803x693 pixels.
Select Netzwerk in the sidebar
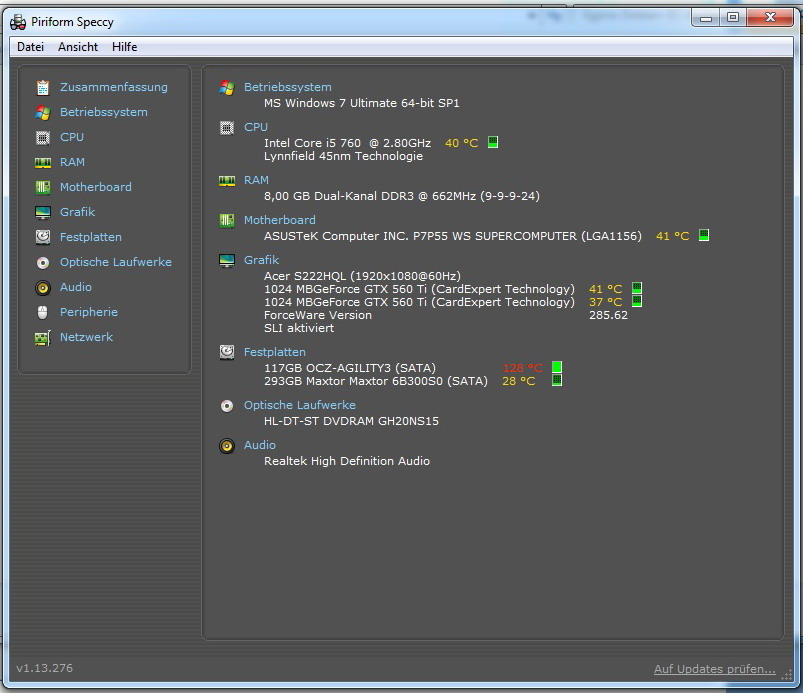tap(87, 337)
